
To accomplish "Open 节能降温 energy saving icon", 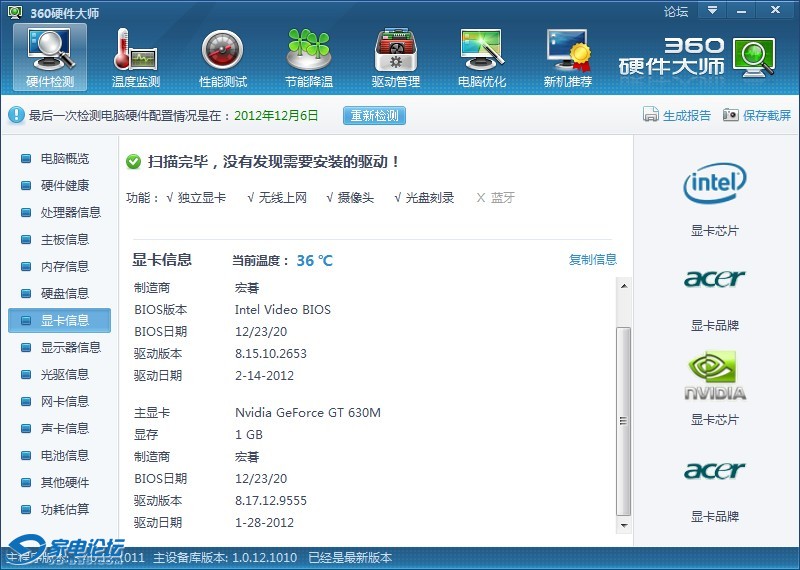I will coord(309,56).
